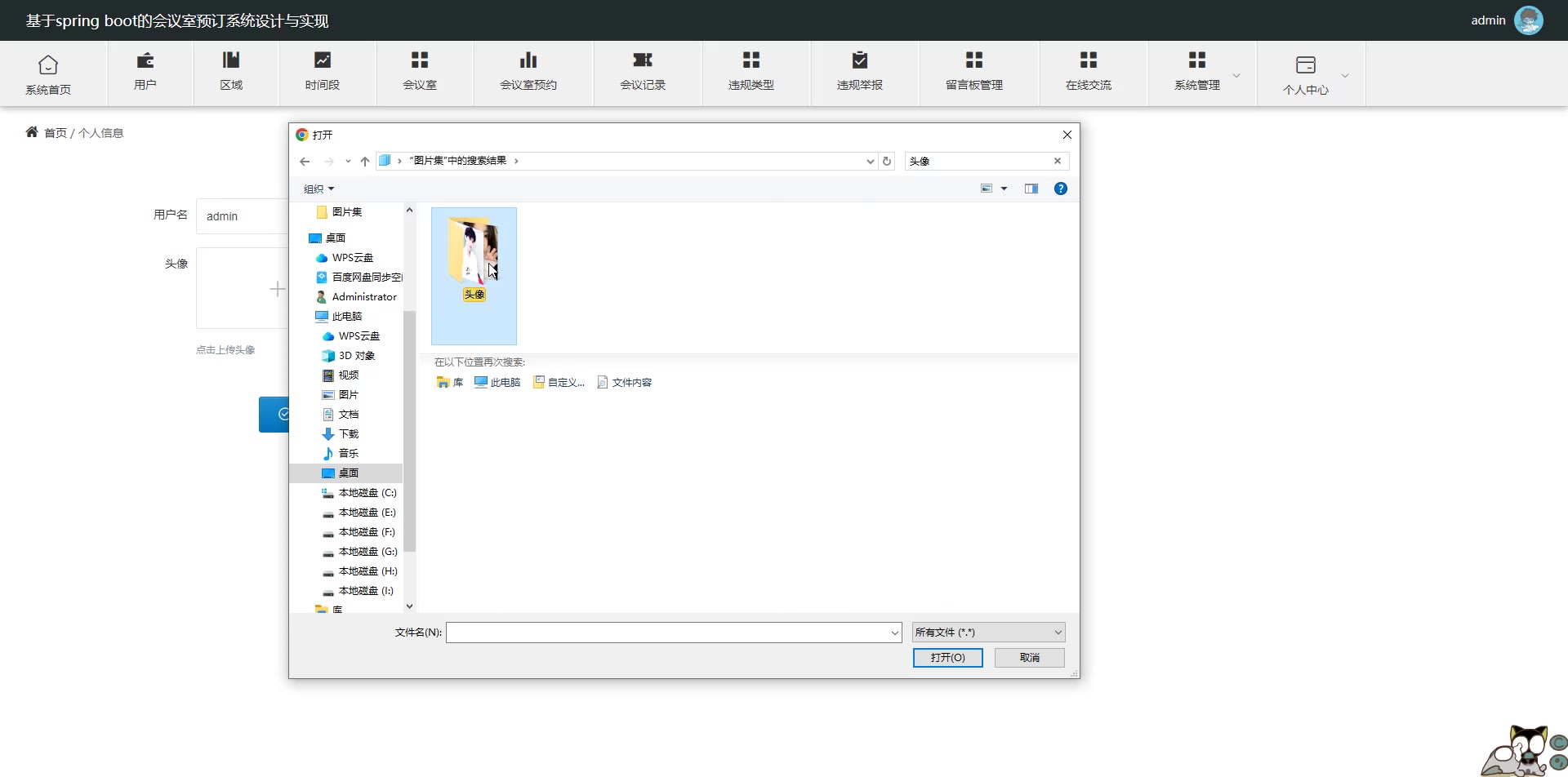Go to the 用户 management icon

(145, 60)
